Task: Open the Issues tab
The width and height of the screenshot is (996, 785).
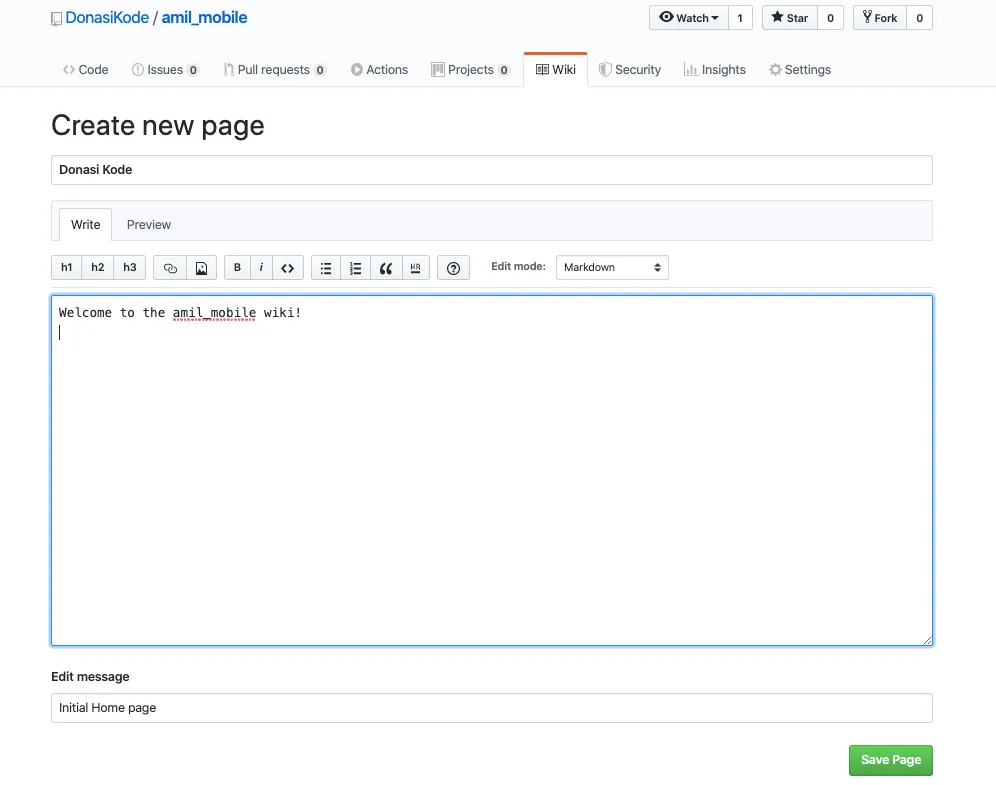Action: coord(165,69)
